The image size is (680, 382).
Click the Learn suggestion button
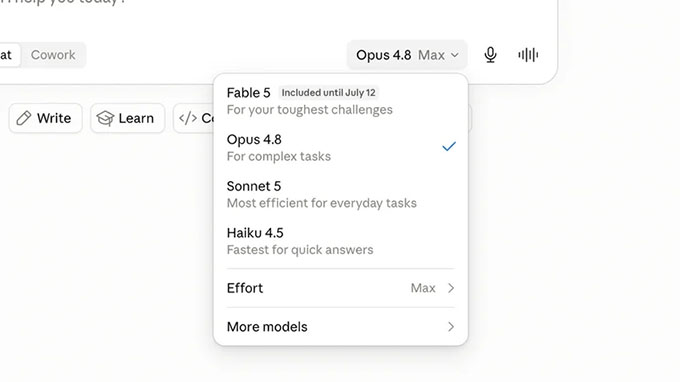pyautogui.click(x=128, y=118)
